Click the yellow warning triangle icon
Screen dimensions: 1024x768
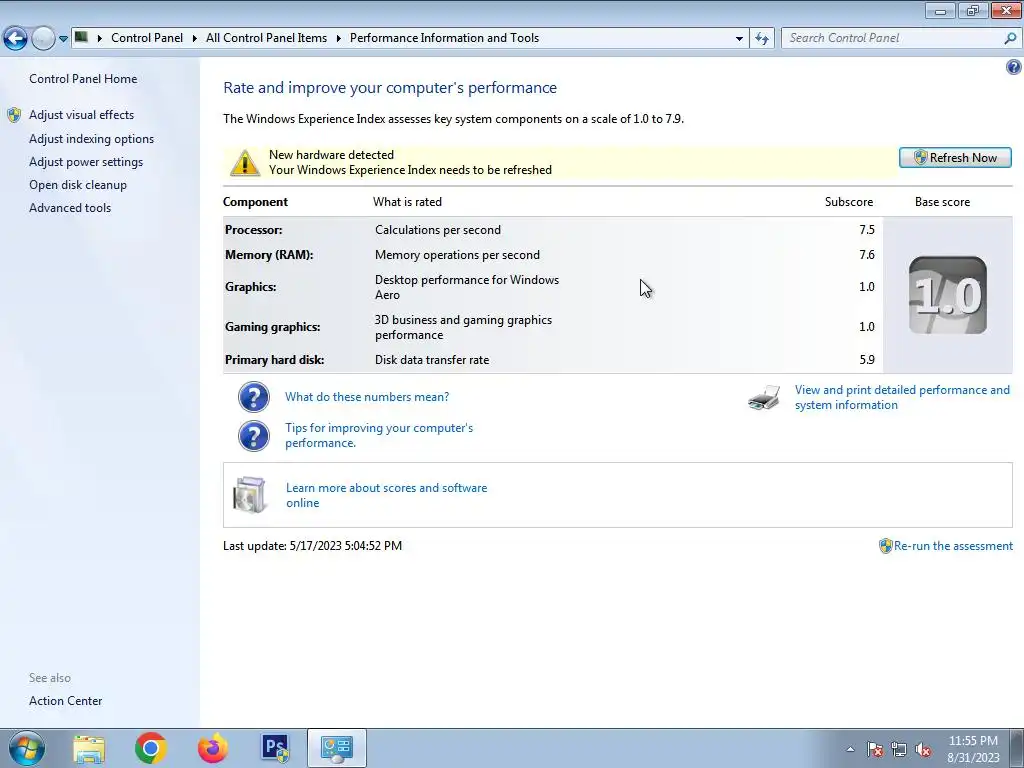click(x=245, y=163)
